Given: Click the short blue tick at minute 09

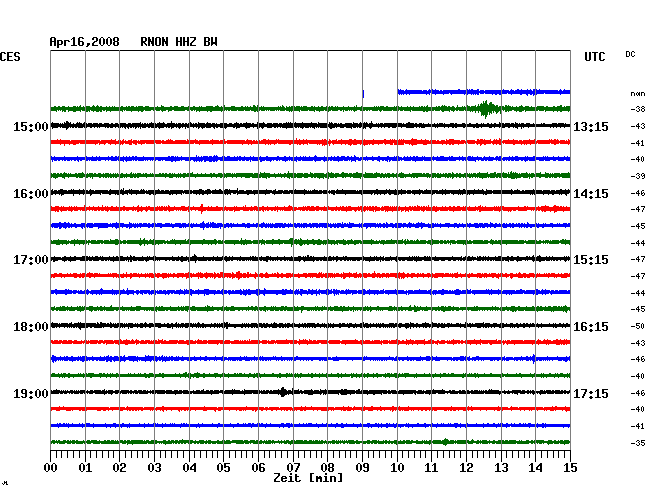Looking at the screenshot, I should click(363, 94).
